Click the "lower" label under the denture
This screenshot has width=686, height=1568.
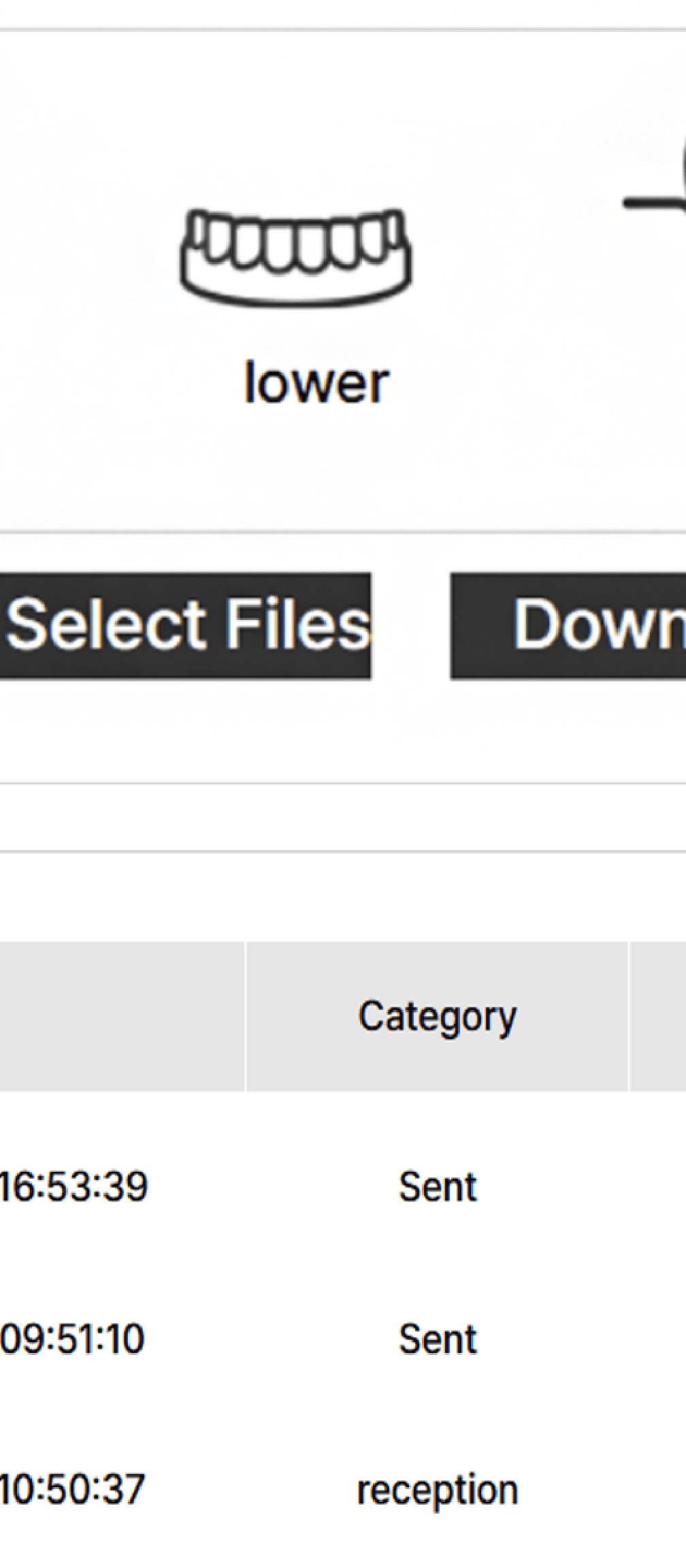(x=316, y=383)
